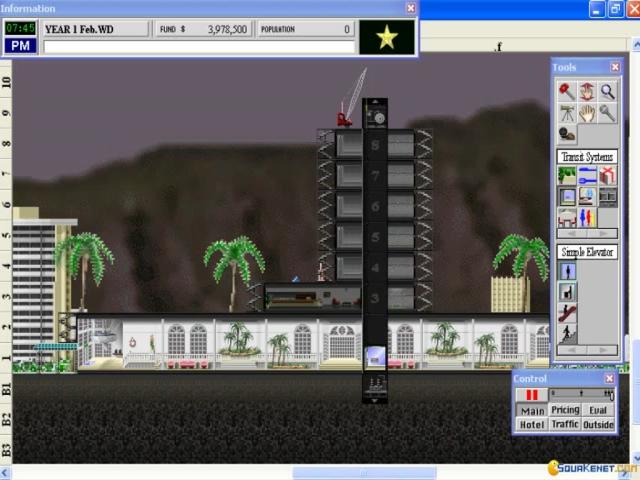Click the yellow star rating icon
The width and height of the screenshot is (640, 480).
tap(387, 38)
